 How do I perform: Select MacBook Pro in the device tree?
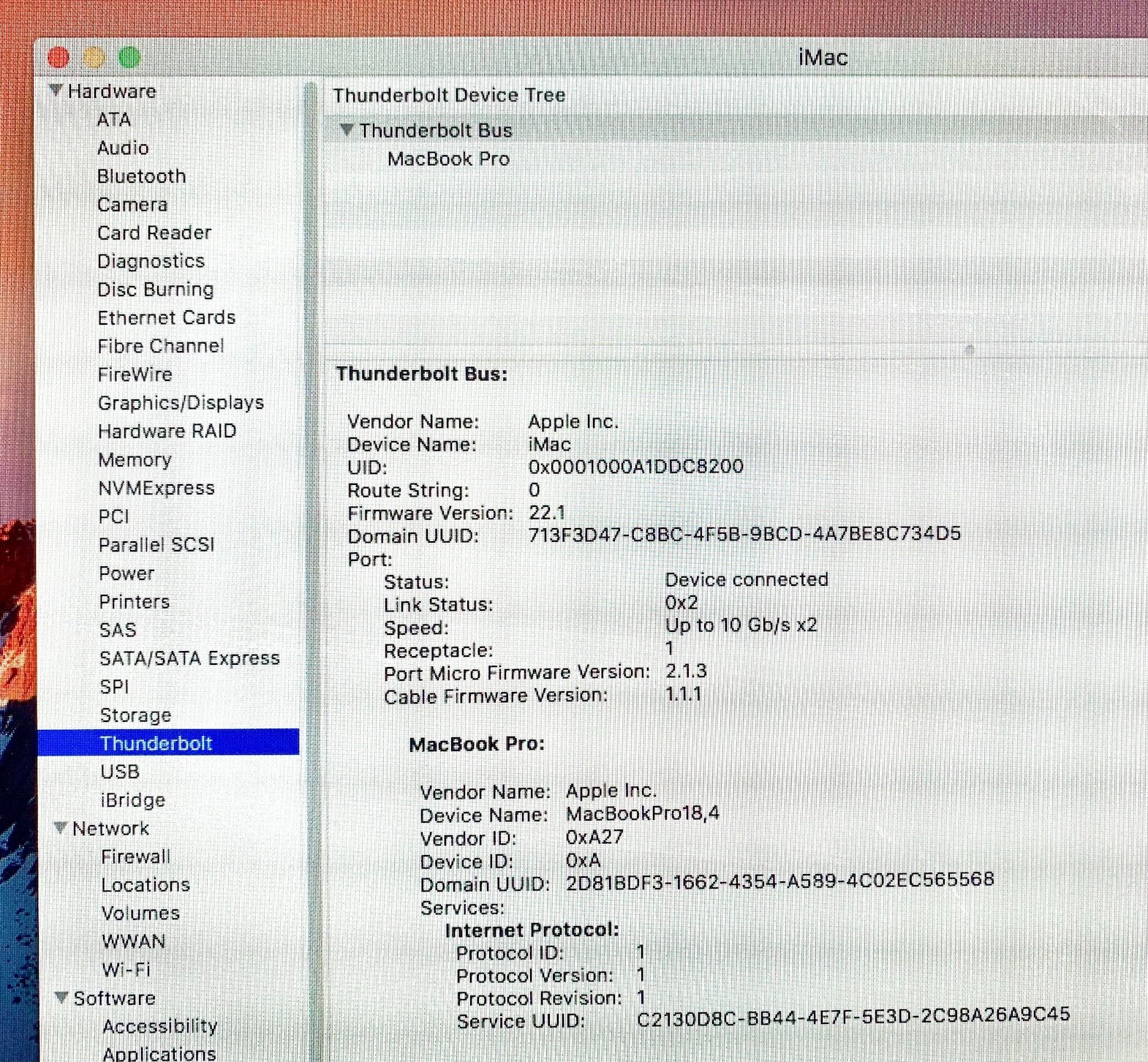click(x=449, y=159)
